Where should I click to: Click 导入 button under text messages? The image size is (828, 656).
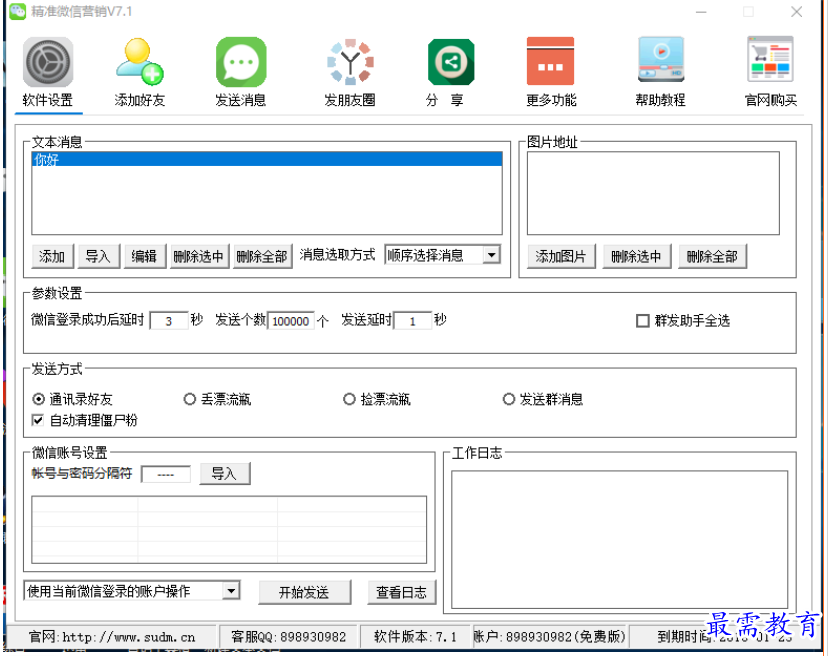coord(98,257)
